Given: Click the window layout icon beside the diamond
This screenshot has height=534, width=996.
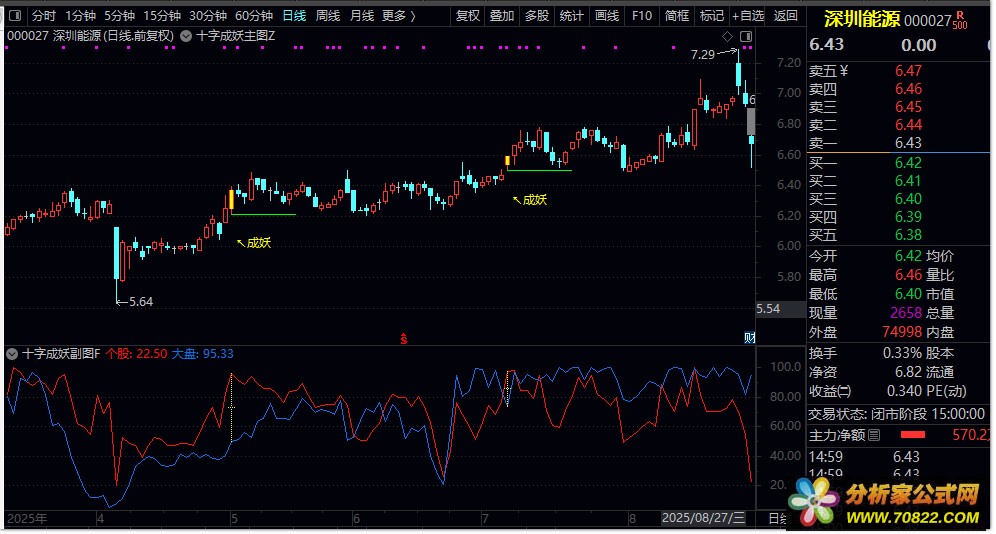Looking at the screenshot, I should point(746,36).
